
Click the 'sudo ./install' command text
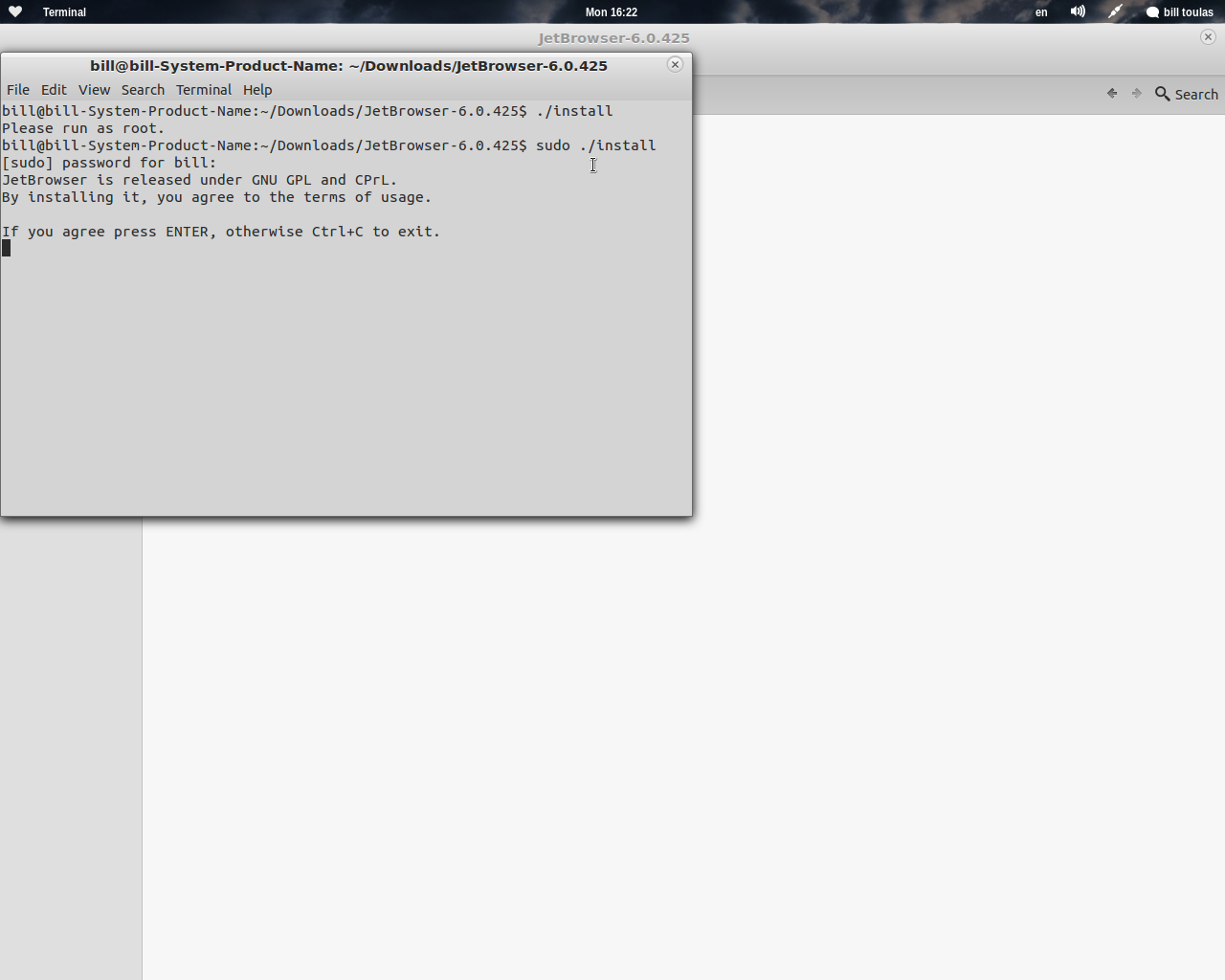[596, 145]
